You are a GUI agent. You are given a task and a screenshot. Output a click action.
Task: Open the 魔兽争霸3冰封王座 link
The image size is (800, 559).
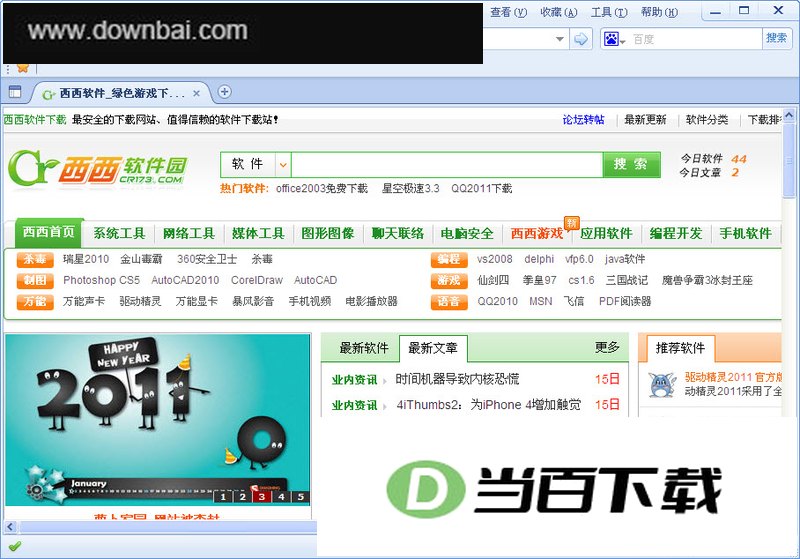click(x=707, y=281)
